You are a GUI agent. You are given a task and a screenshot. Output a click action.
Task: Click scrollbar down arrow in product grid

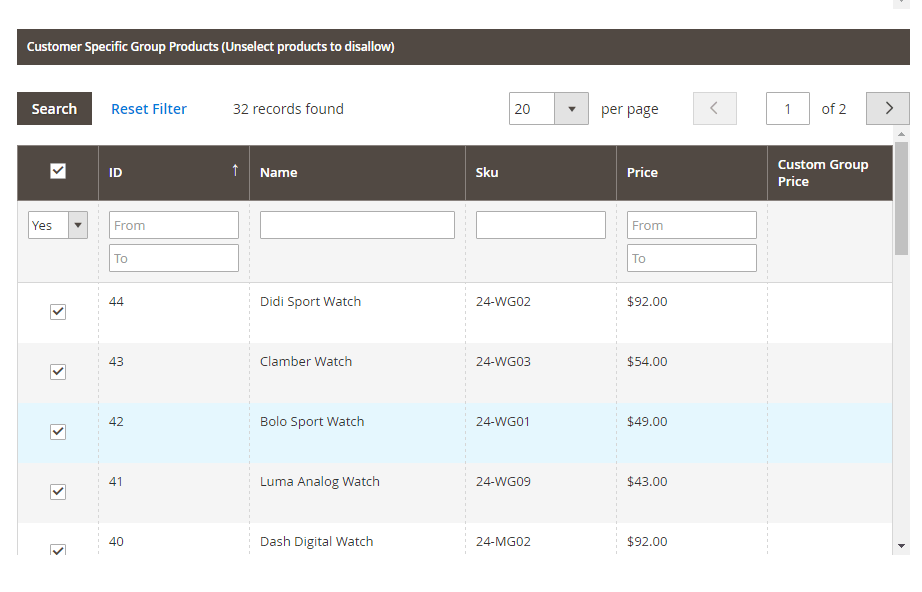[902, 546]
